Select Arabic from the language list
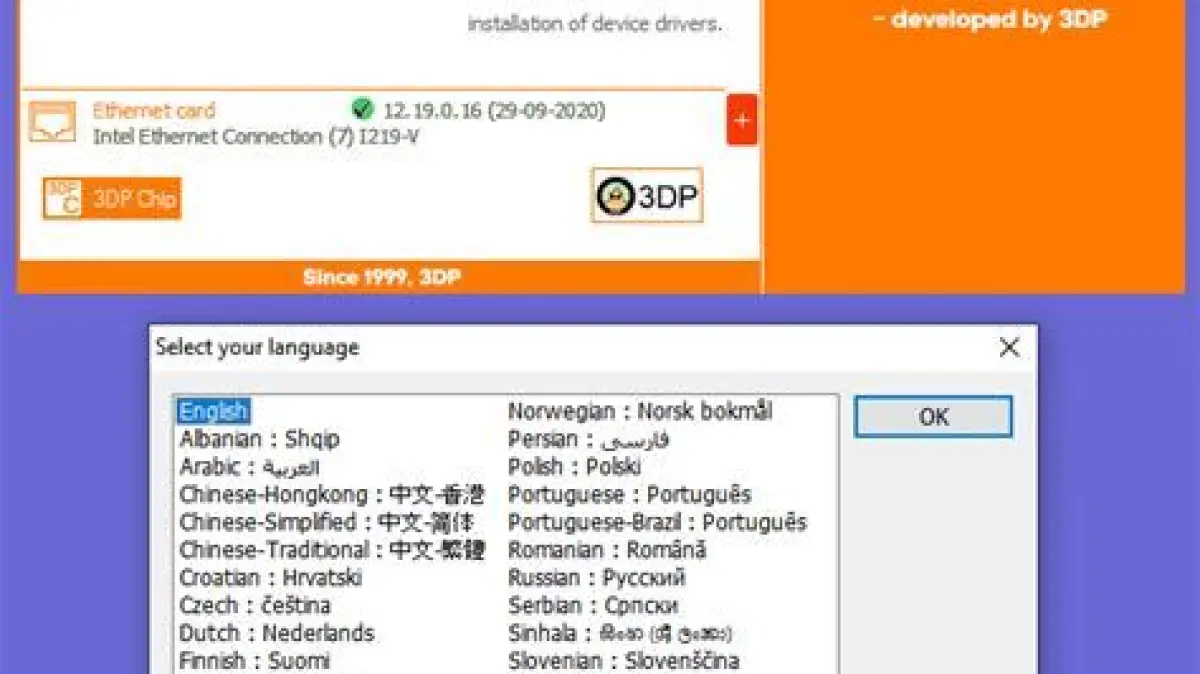Viewport: 1200px width, 674px height. pos(249,467)
